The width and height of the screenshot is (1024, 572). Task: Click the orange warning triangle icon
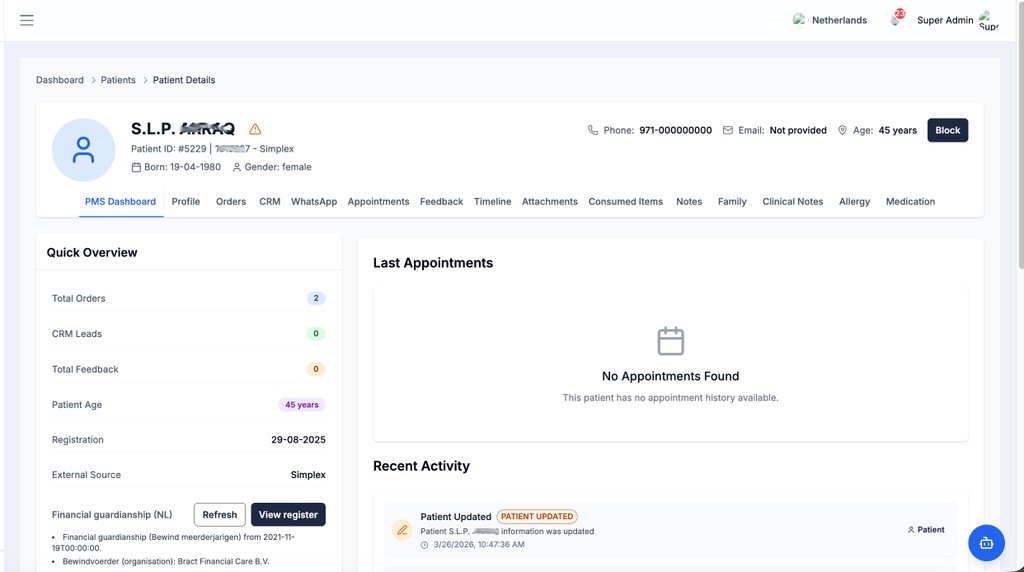click(255, 129)
